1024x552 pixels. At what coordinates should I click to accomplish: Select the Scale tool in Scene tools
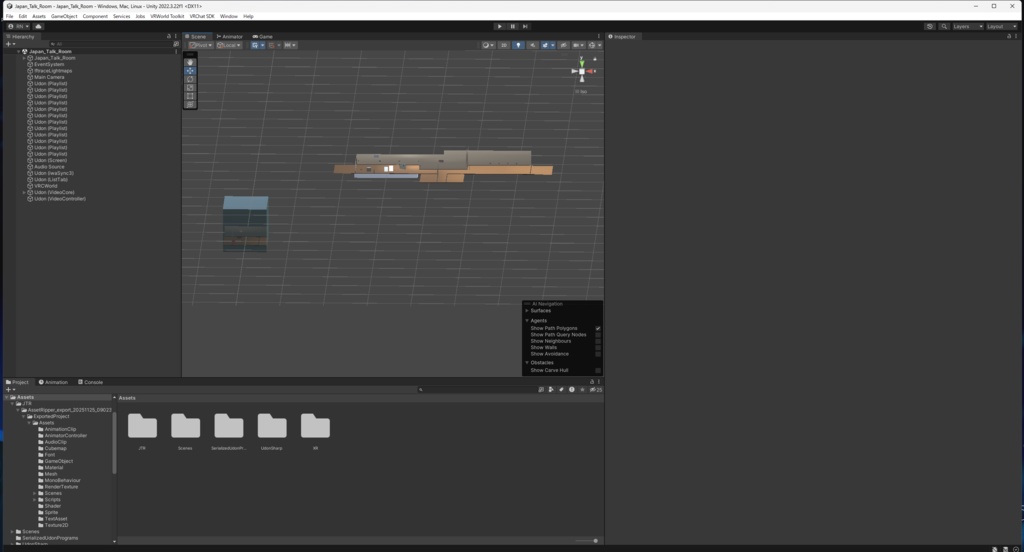(x=190, y=88)
